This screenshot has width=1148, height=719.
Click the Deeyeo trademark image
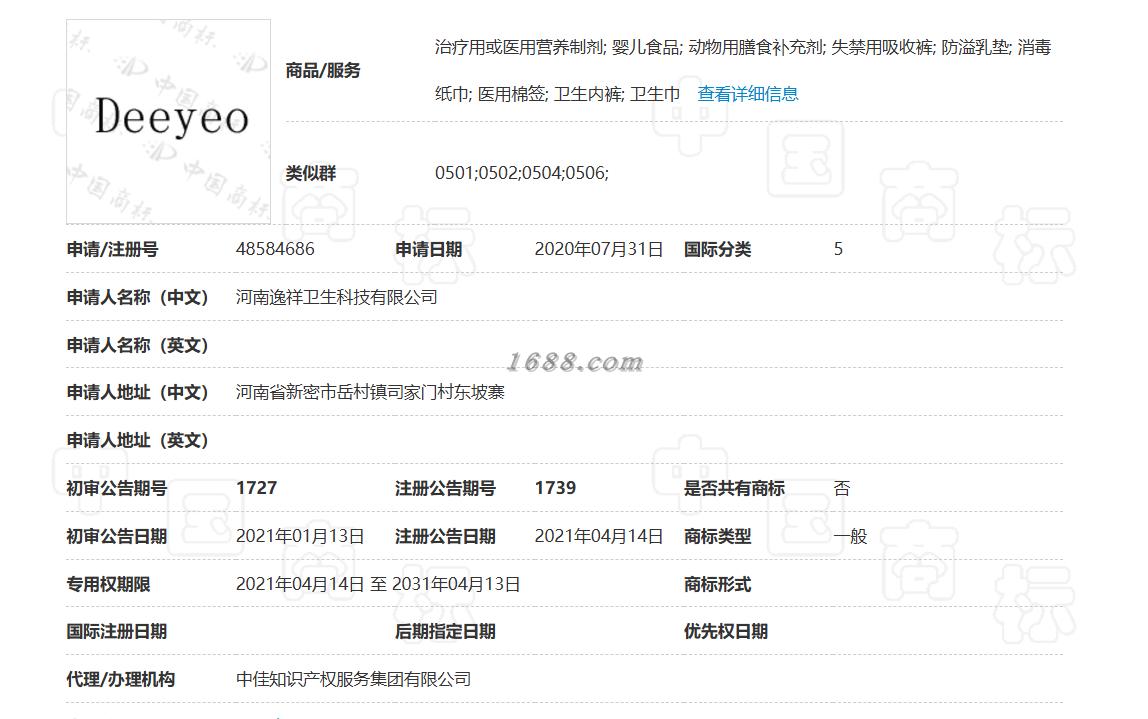[x=168, y=122]
